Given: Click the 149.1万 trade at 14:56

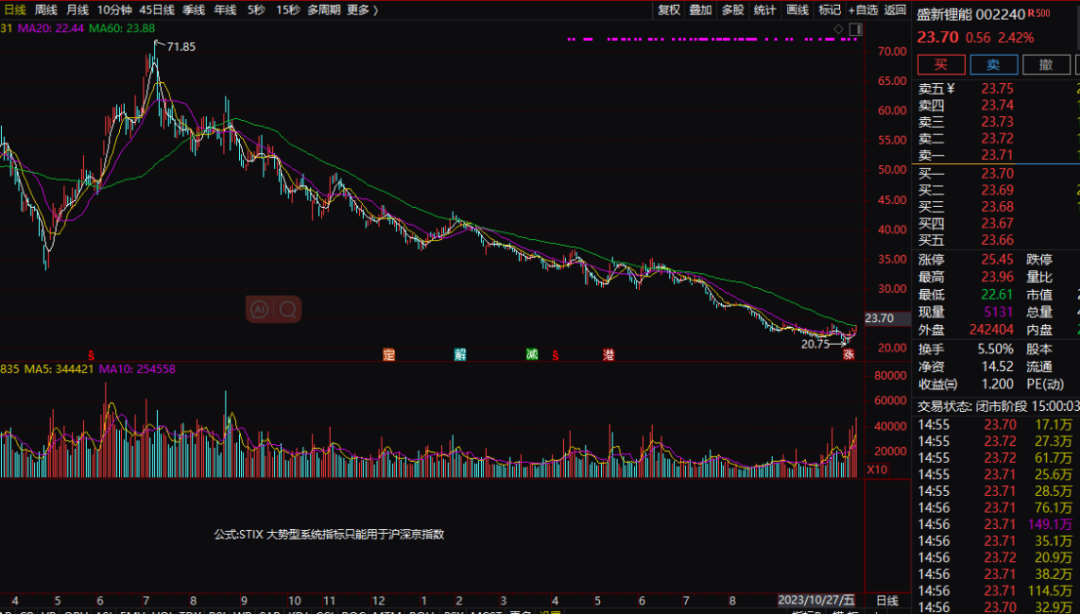Looking at the screenshot, I should [1050, 525].
